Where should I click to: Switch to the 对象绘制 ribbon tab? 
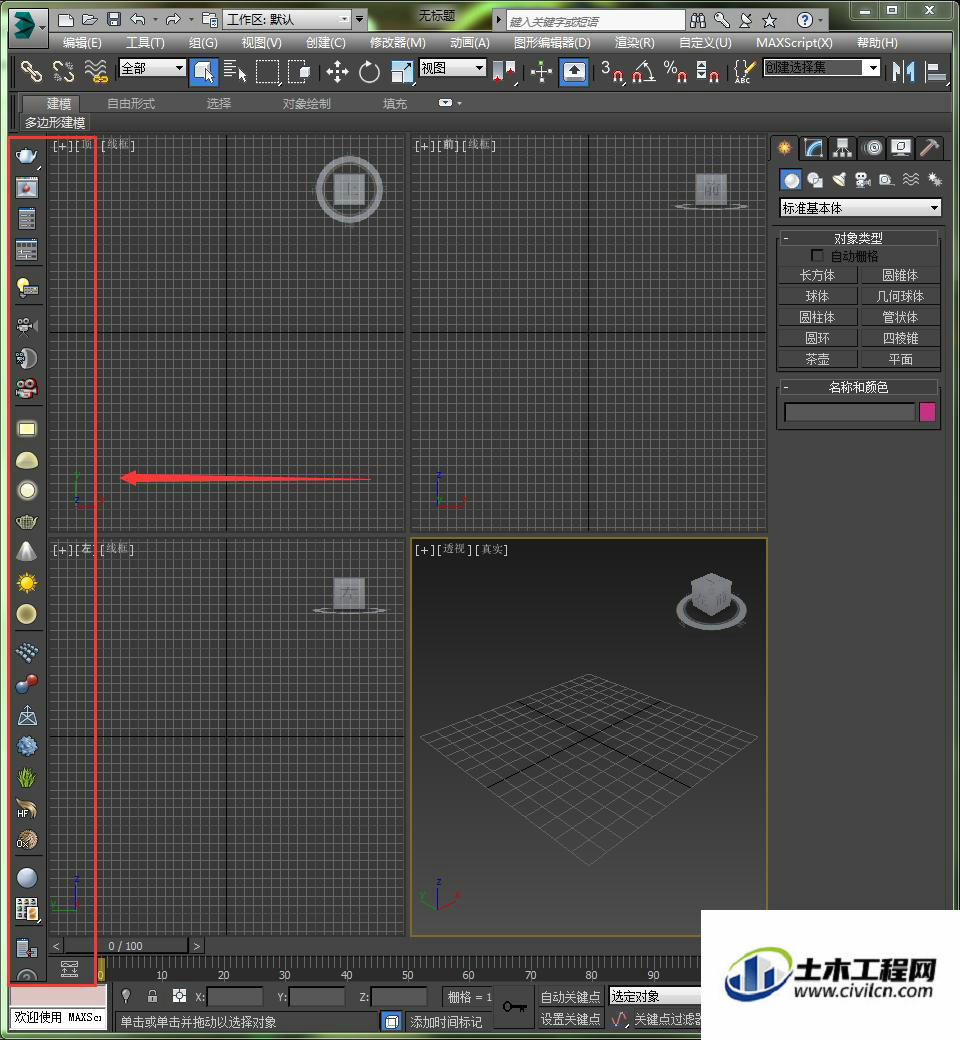tap(307, 104)
